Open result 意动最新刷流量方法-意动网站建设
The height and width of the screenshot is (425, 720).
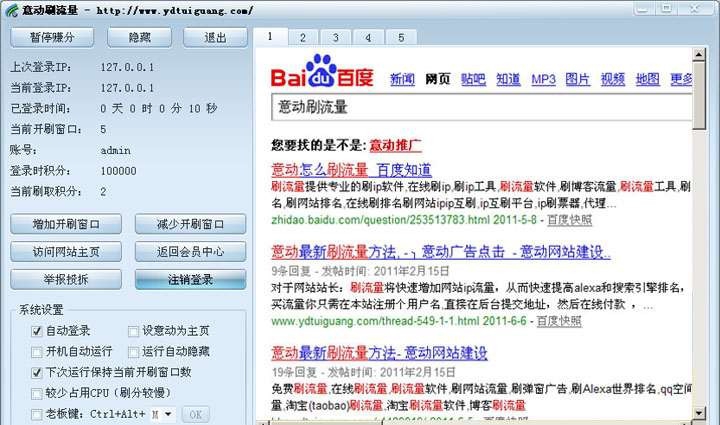click(x=379, y=352)
